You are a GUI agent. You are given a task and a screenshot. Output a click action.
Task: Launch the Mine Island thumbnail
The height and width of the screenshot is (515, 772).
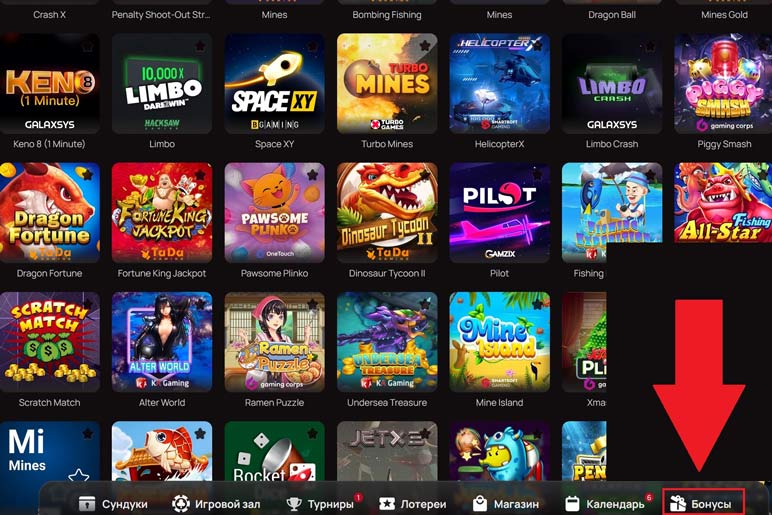point(499,342)
